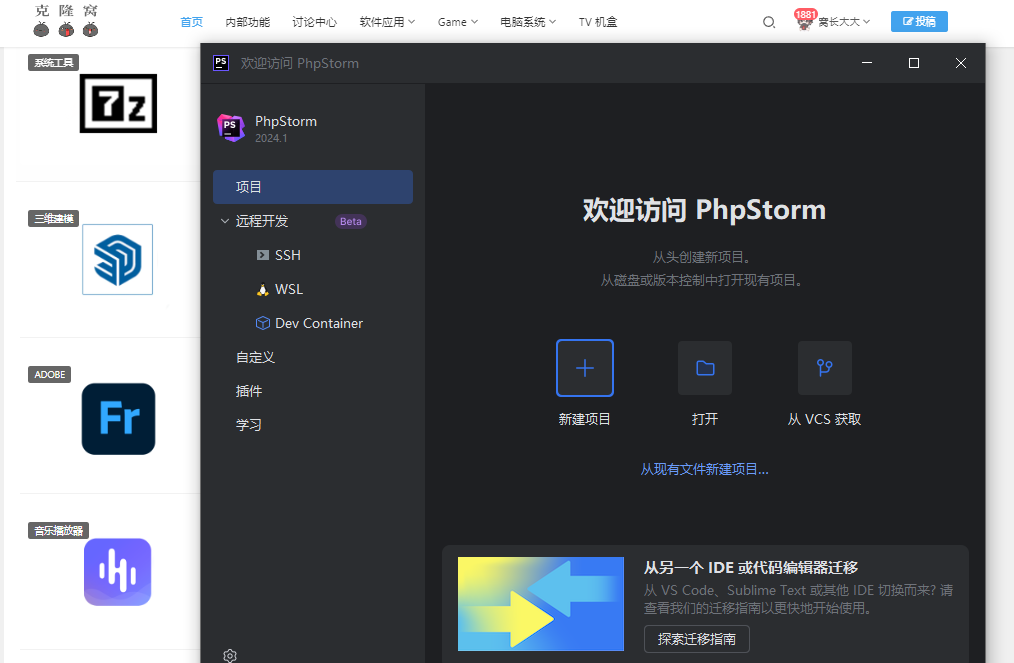
Task: Go to 首页 in website navigation
Action: [191, 22]
